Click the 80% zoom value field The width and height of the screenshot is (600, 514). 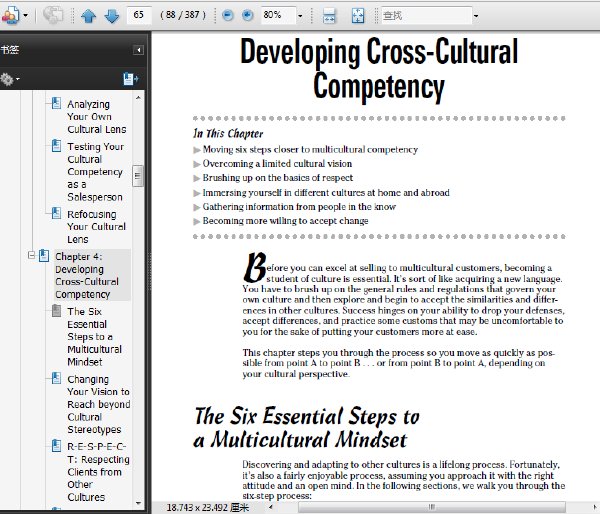click(278, 15)
